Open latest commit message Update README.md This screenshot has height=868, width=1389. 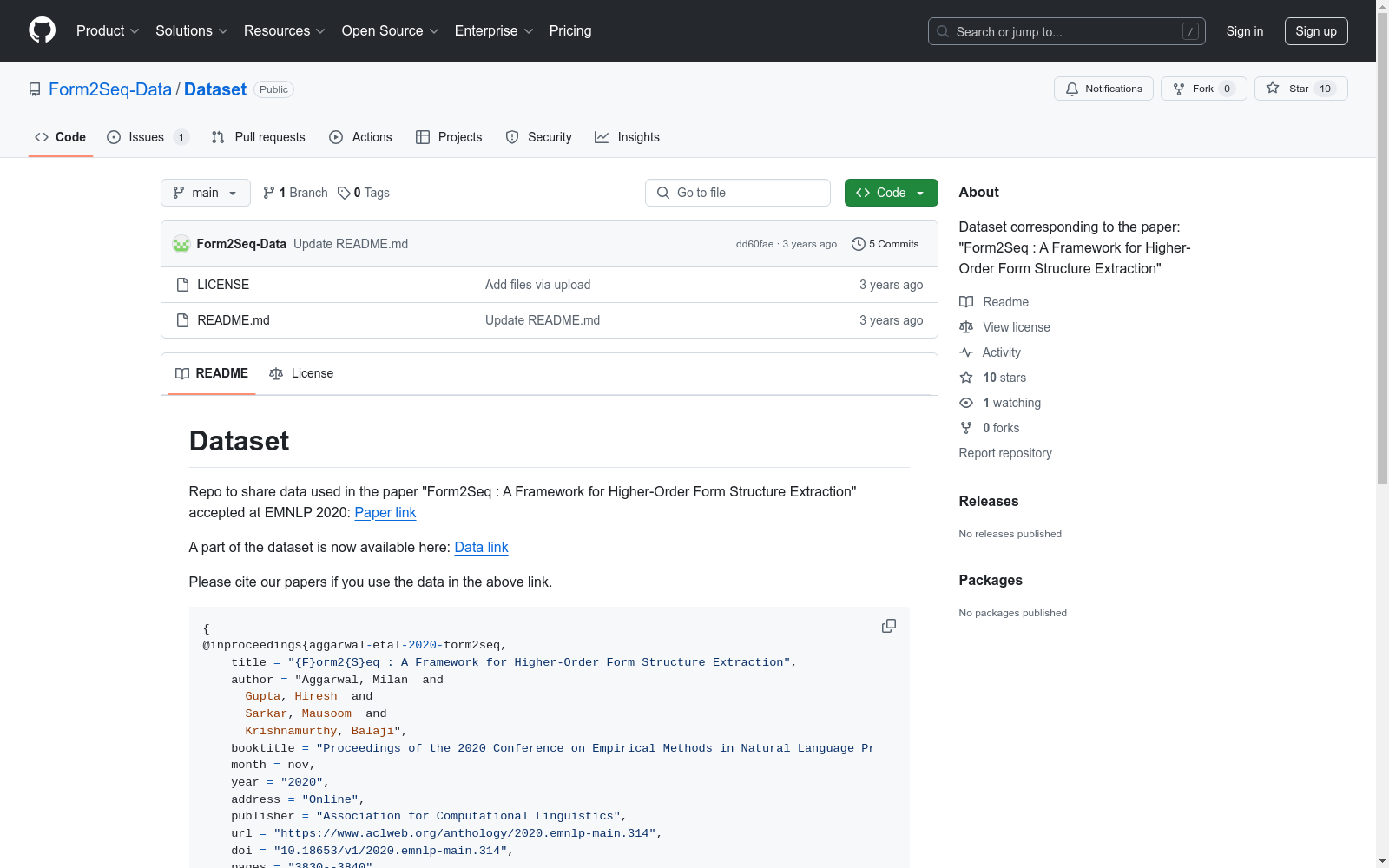351,244
